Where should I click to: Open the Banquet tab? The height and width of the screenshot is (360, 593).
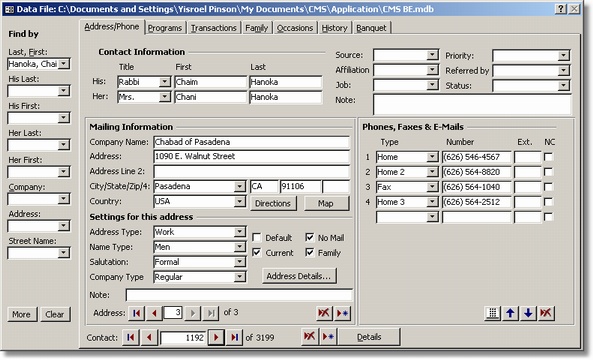tap(371, 28)
